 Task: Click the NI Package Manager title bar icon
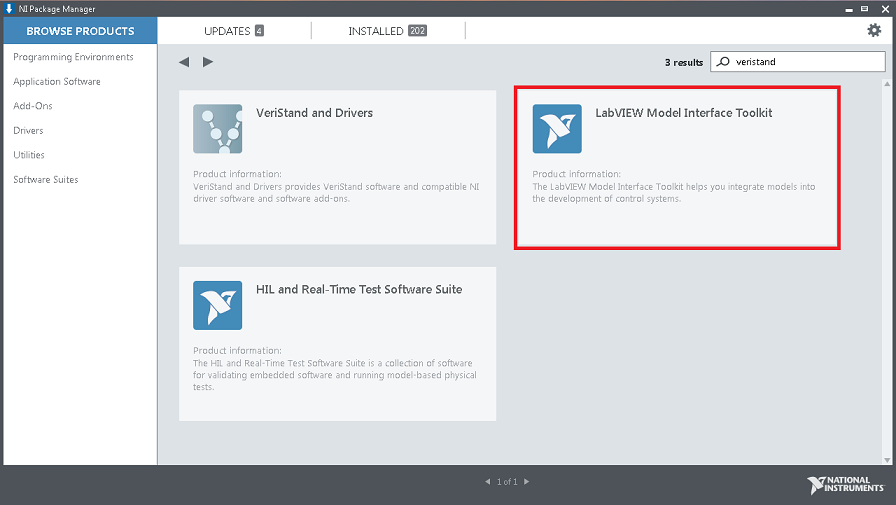pyautogui.click(x=9, y=9)
